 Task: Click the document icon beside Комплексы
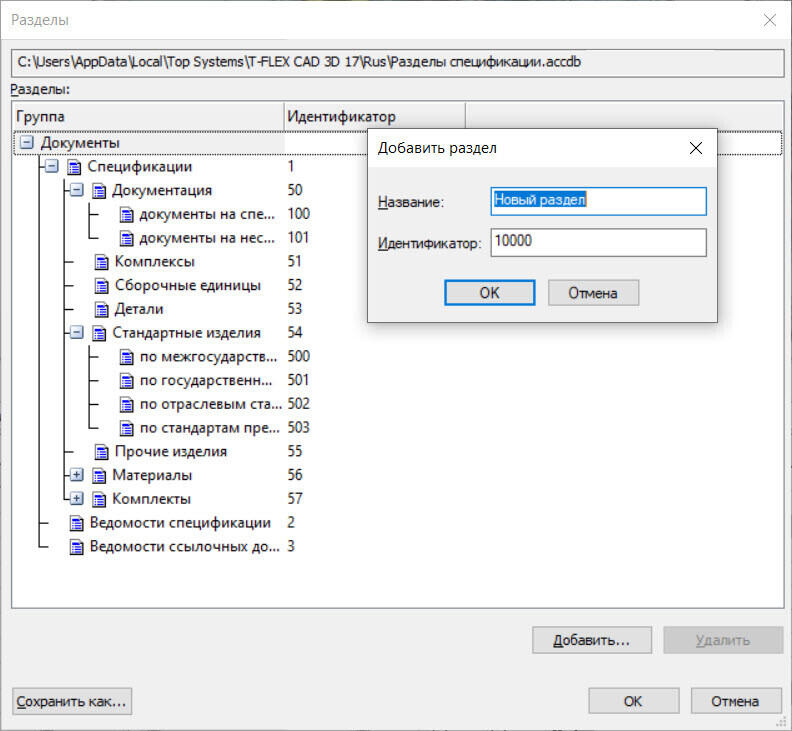[102, 262]
